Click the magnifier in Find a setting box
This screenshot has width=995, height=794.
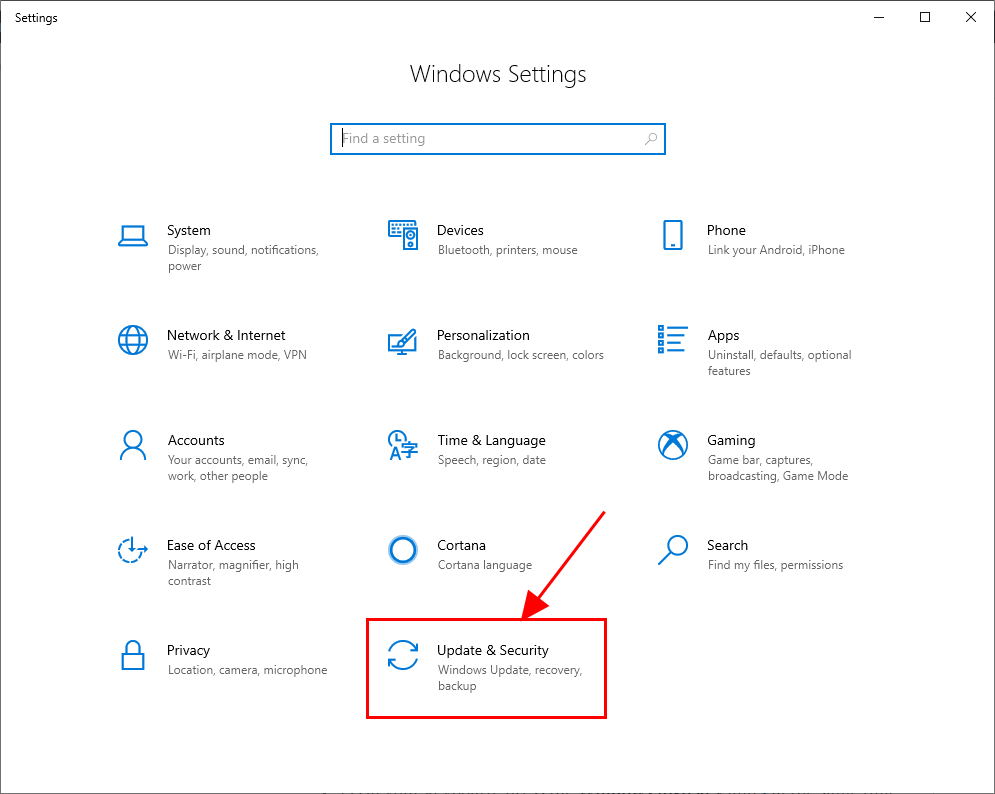tap(651, 138)
